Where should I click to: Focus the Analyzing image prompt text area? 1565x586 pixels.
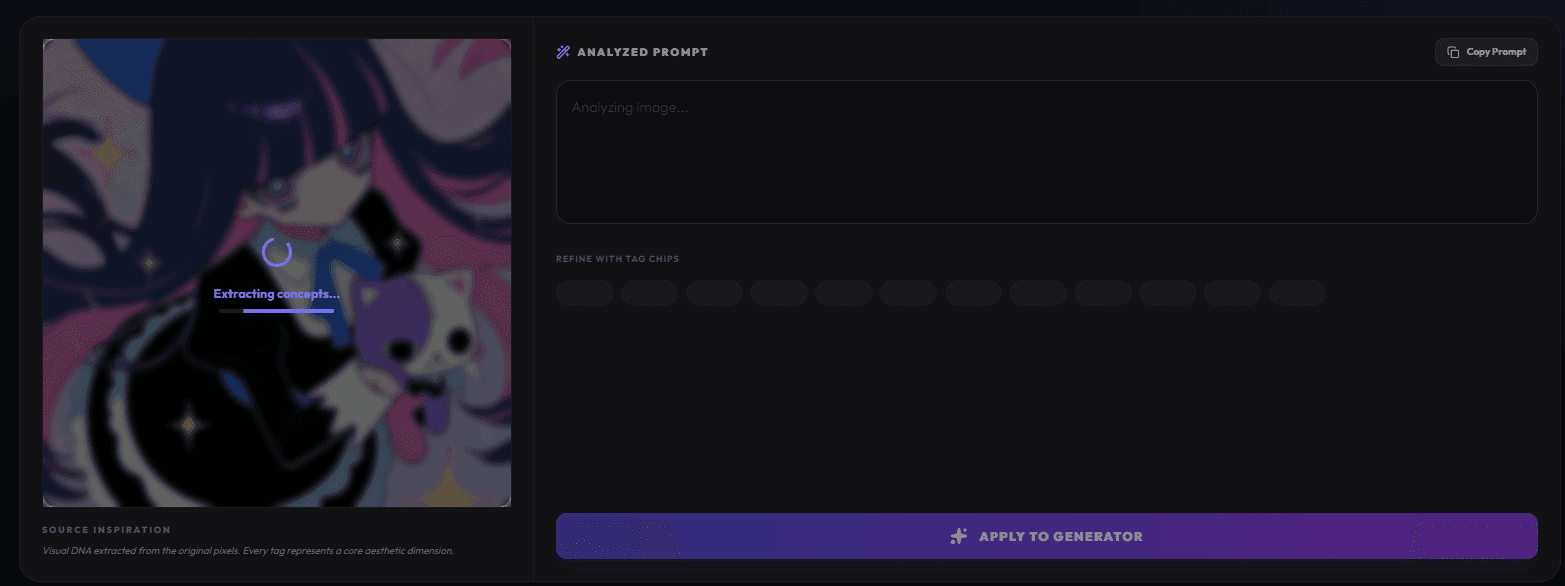pyautogui.click(x=1046, y=152)
